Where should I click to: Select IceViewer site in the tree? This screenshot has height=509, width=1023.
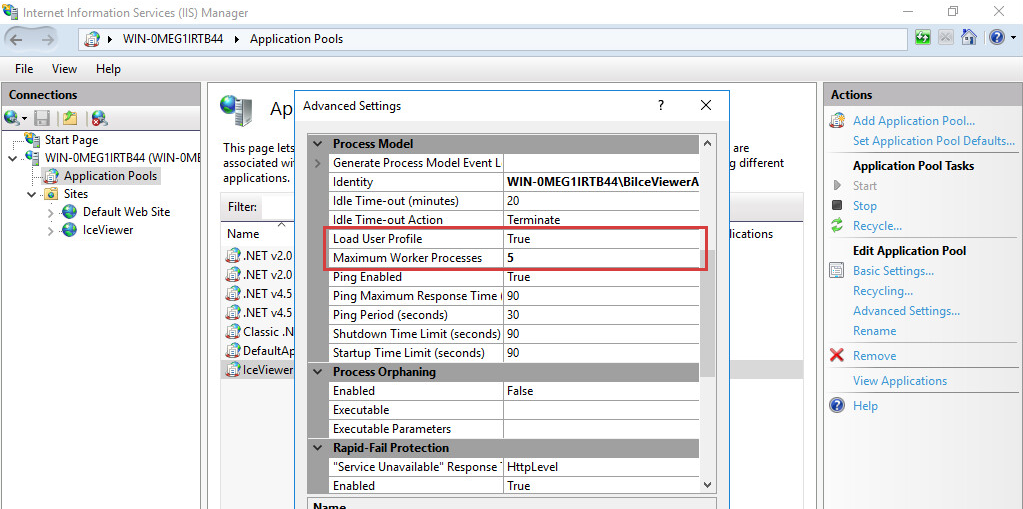pos(108,230)
